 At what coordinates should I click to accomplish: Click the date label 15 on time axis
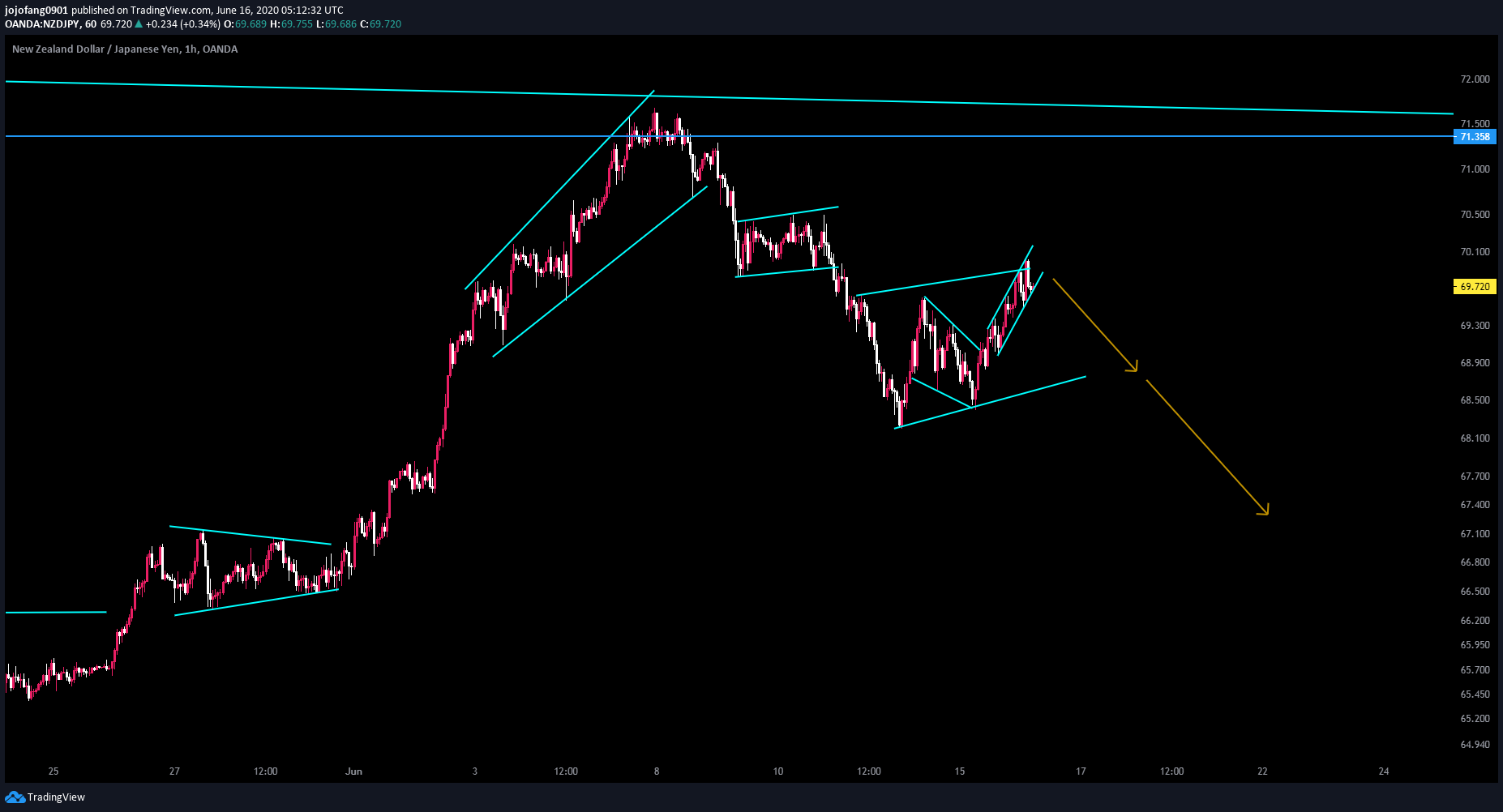(960, 771)
